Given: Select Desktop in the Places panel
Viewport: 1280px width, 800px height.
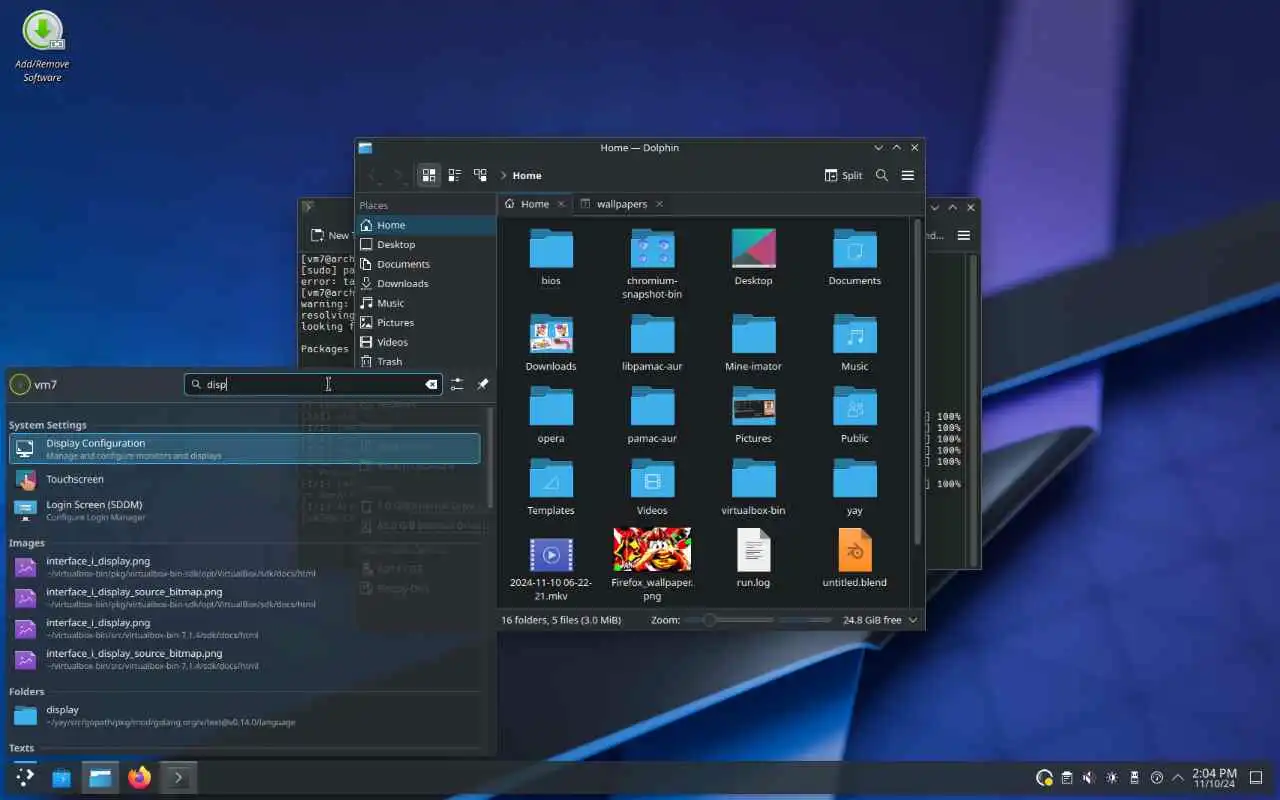Looking at the screenshot, I should pyautogui.click(x=426, y=244).
